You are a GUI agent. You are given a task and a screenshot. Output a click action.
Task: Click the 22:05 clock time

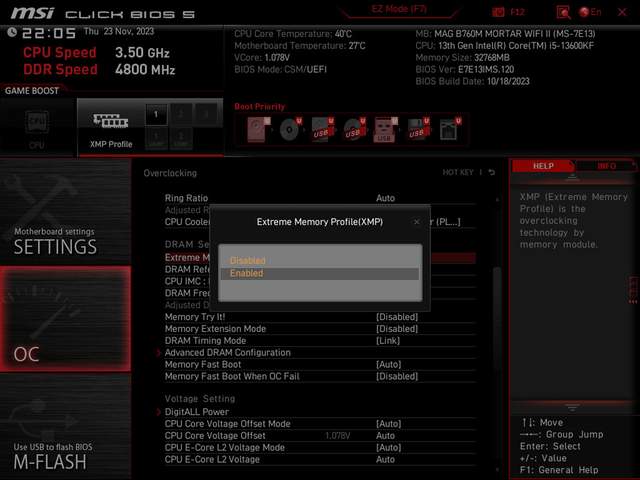(49, 33)
